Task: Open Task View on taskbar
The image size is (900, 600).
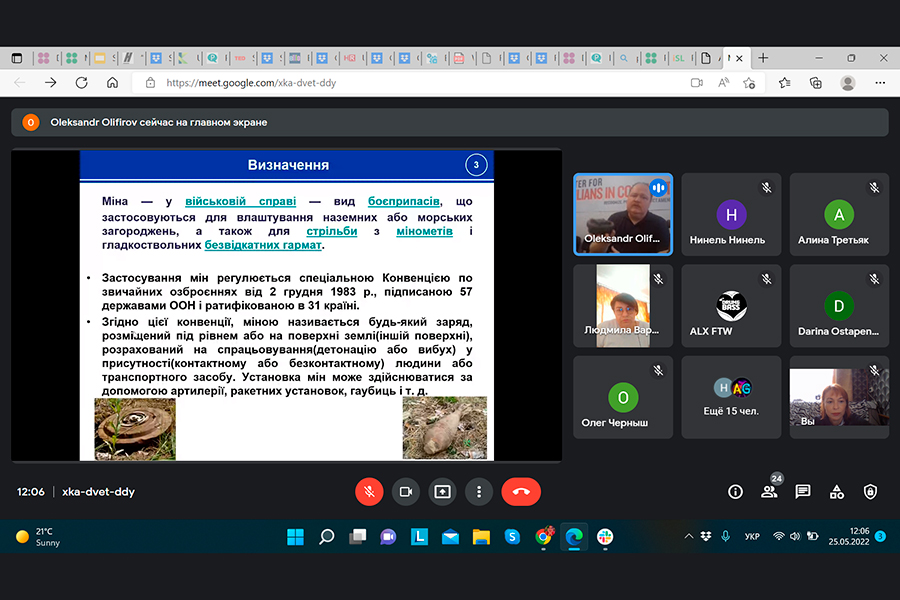Action: point(358,537)
